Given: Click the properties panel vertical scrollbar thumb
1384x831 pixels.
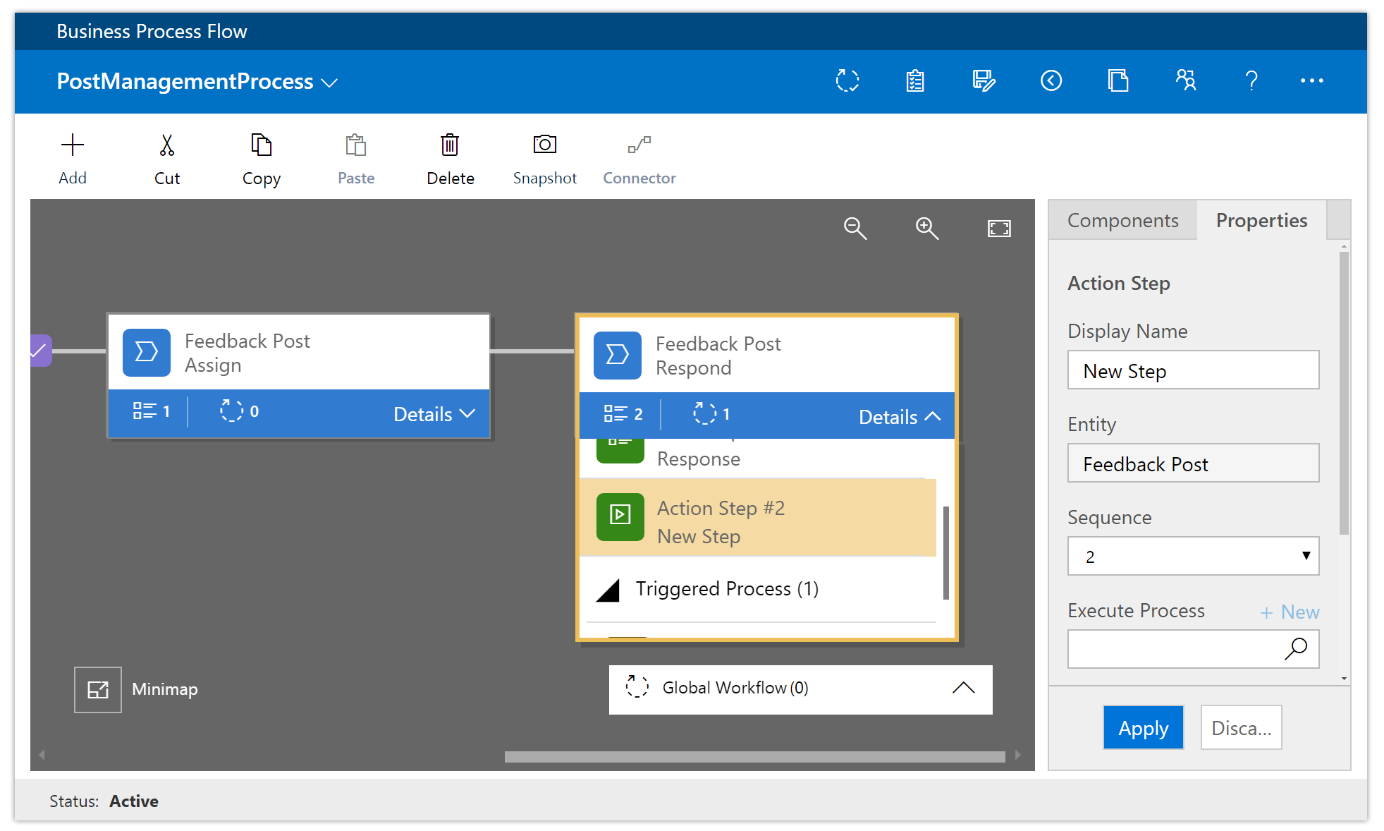Looking at the screenshot, I should [1344, 393].
